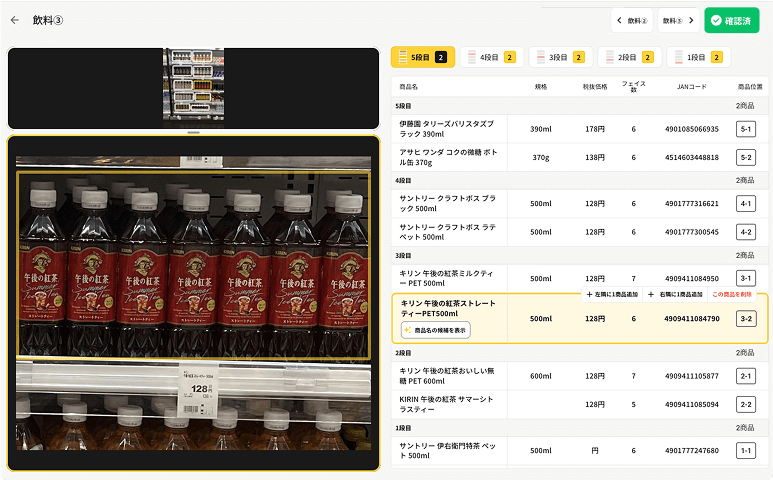Click JAN code 4901777300545
Viewport: 773px width, 480px height.
click(x=692, y=232)
